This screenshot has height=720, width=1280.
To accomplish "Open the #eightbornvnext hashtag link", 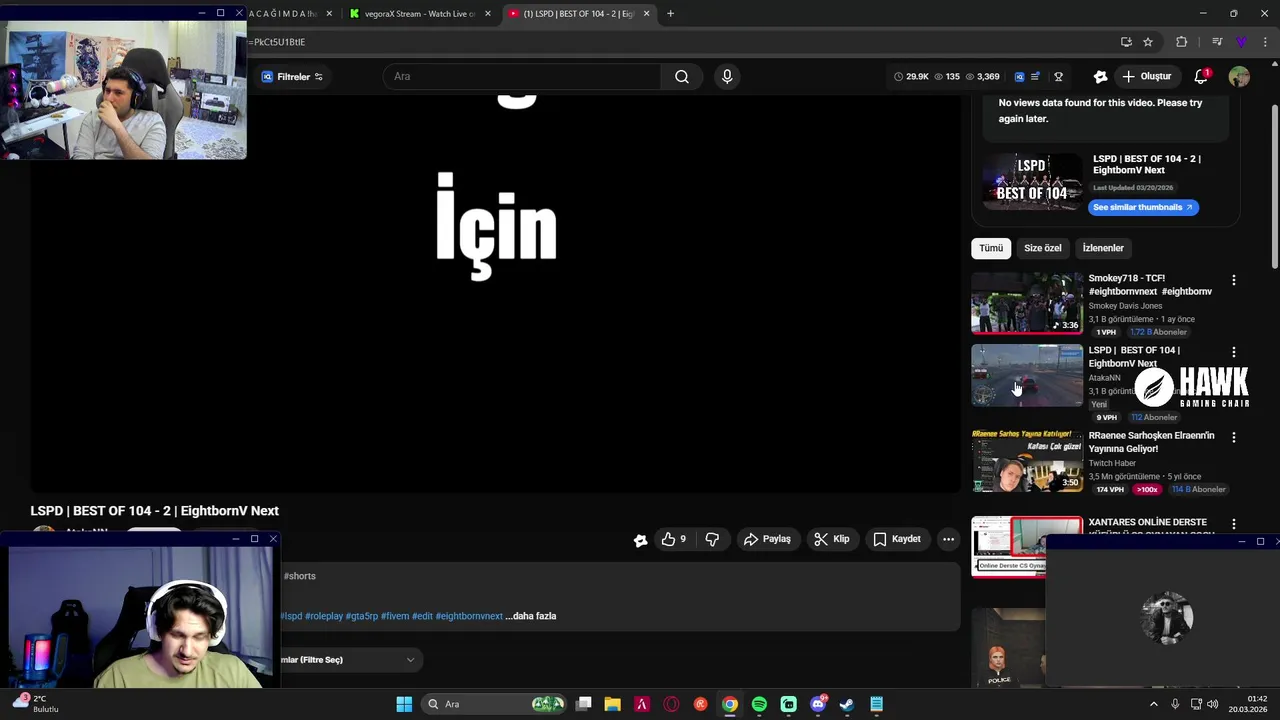I will pyautogui.click(x=469, y=616).
